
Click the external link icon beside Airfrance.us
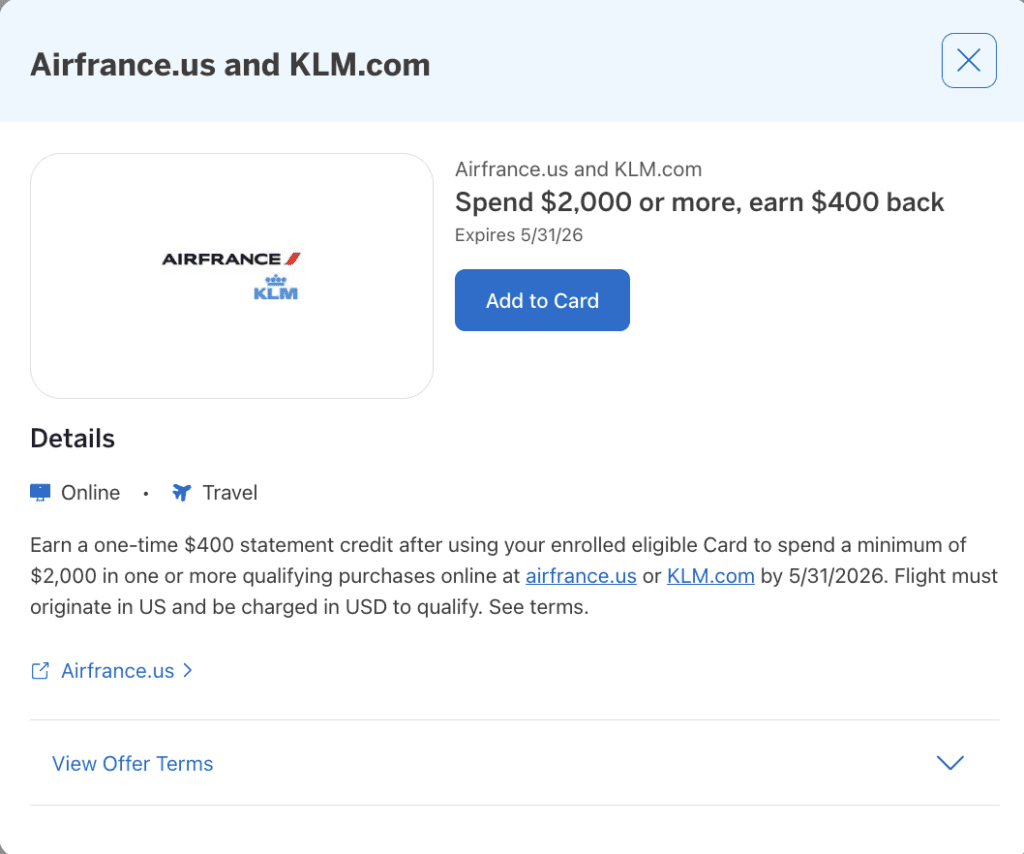click(40, 671)
